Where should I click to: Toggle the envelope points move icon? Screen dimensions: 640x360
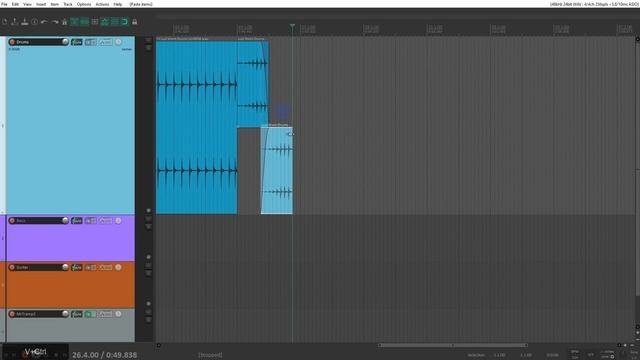[x=104, y=22]
